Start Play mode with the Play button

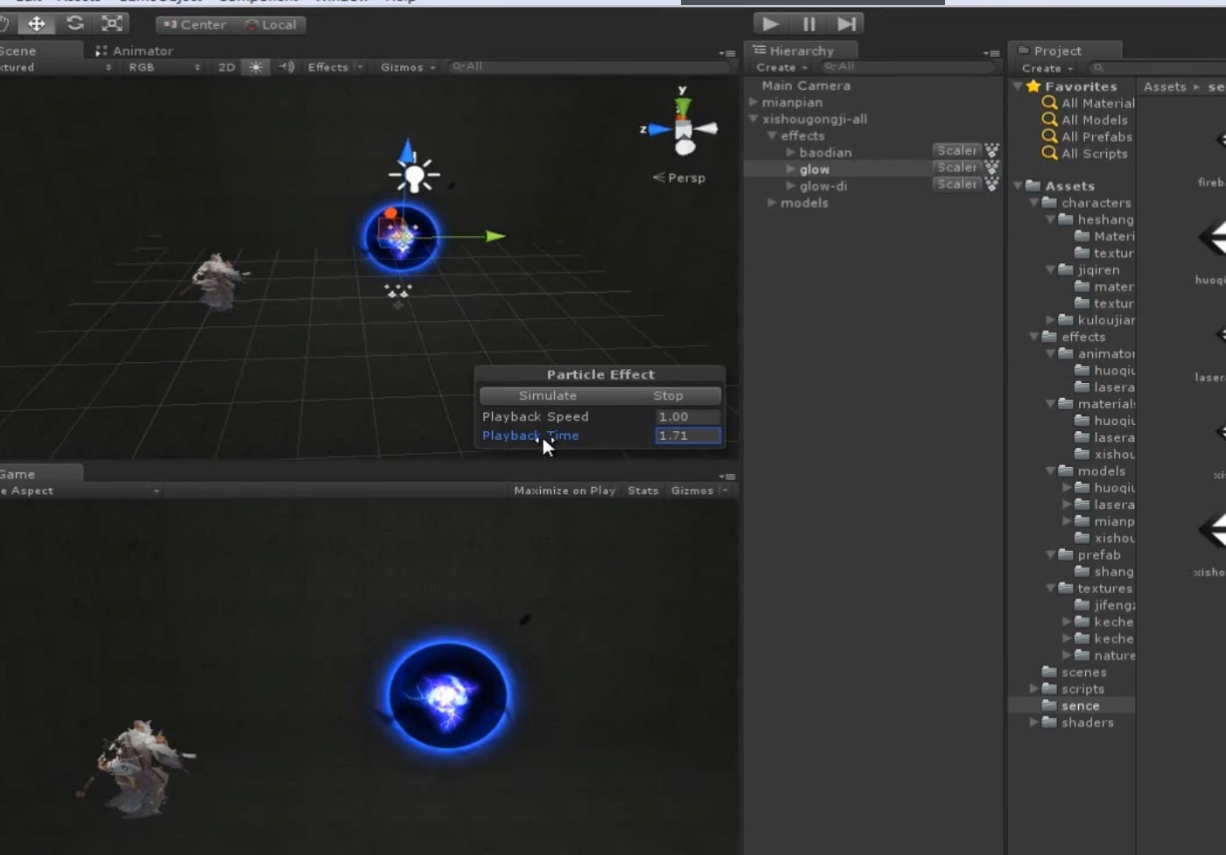[770, 23]
